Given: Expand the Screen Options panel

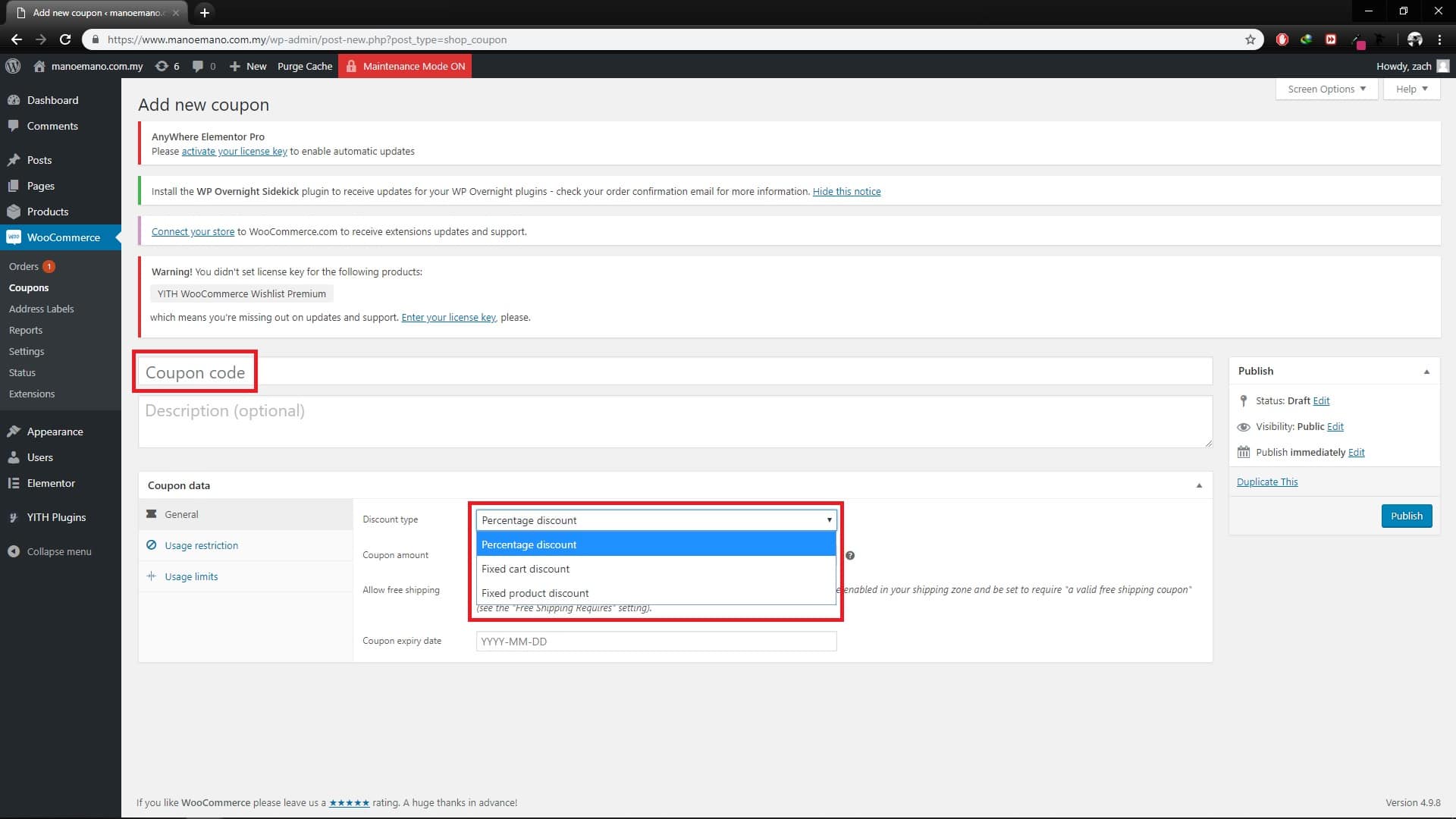Looking at the screenshot, I should click(1326, 89).
